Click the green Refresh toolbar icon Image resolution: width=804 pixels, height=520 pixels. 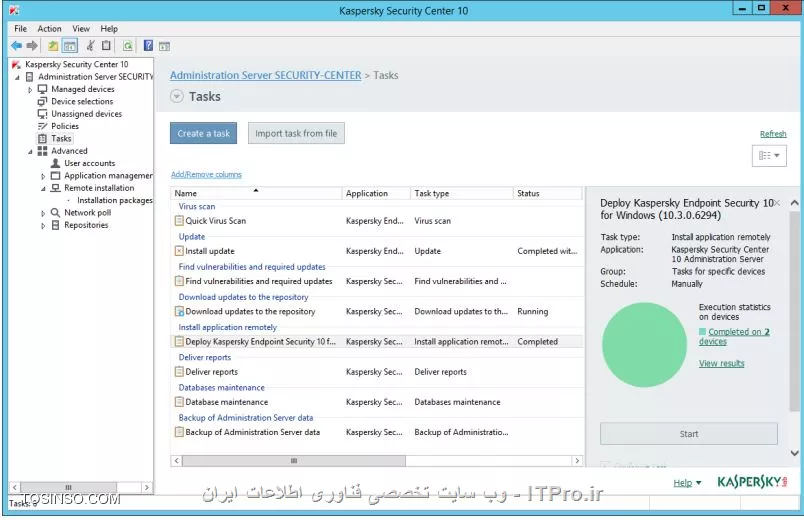(x=128, y=46)
